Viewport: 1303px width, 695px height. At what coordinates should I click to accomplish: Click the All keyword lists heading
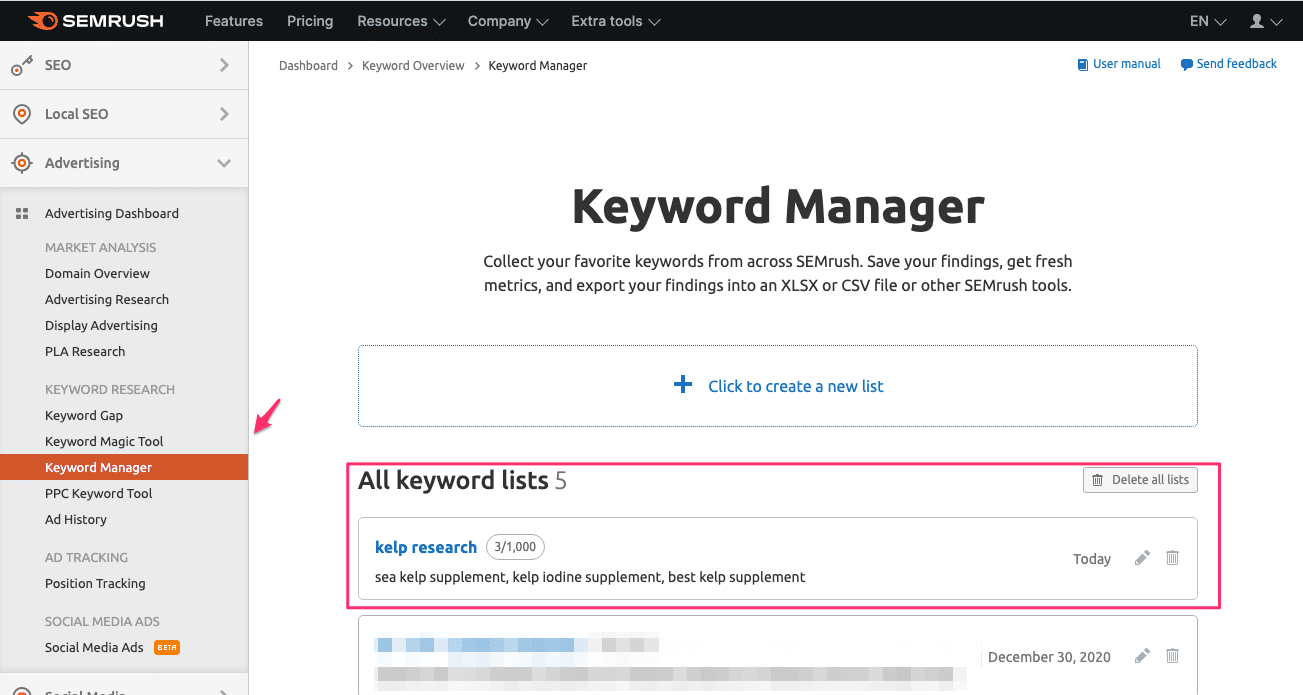click(453, 481)
